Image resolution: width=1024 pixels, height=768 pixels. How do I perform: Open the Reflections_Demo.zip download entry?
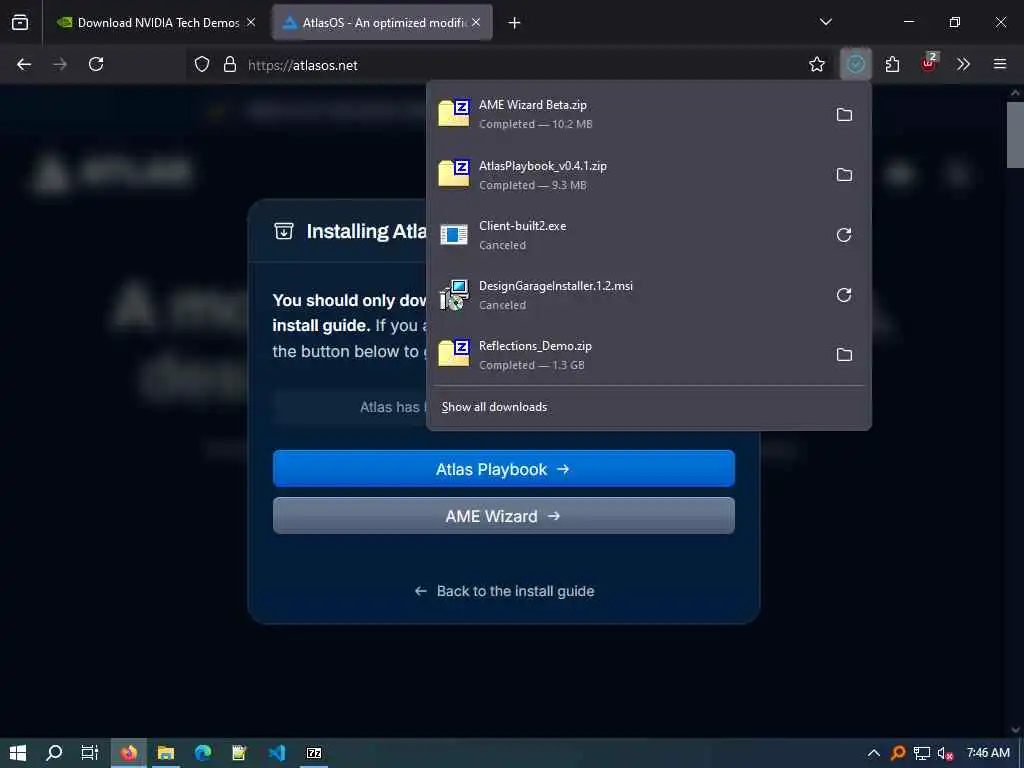tap(648, 355)
